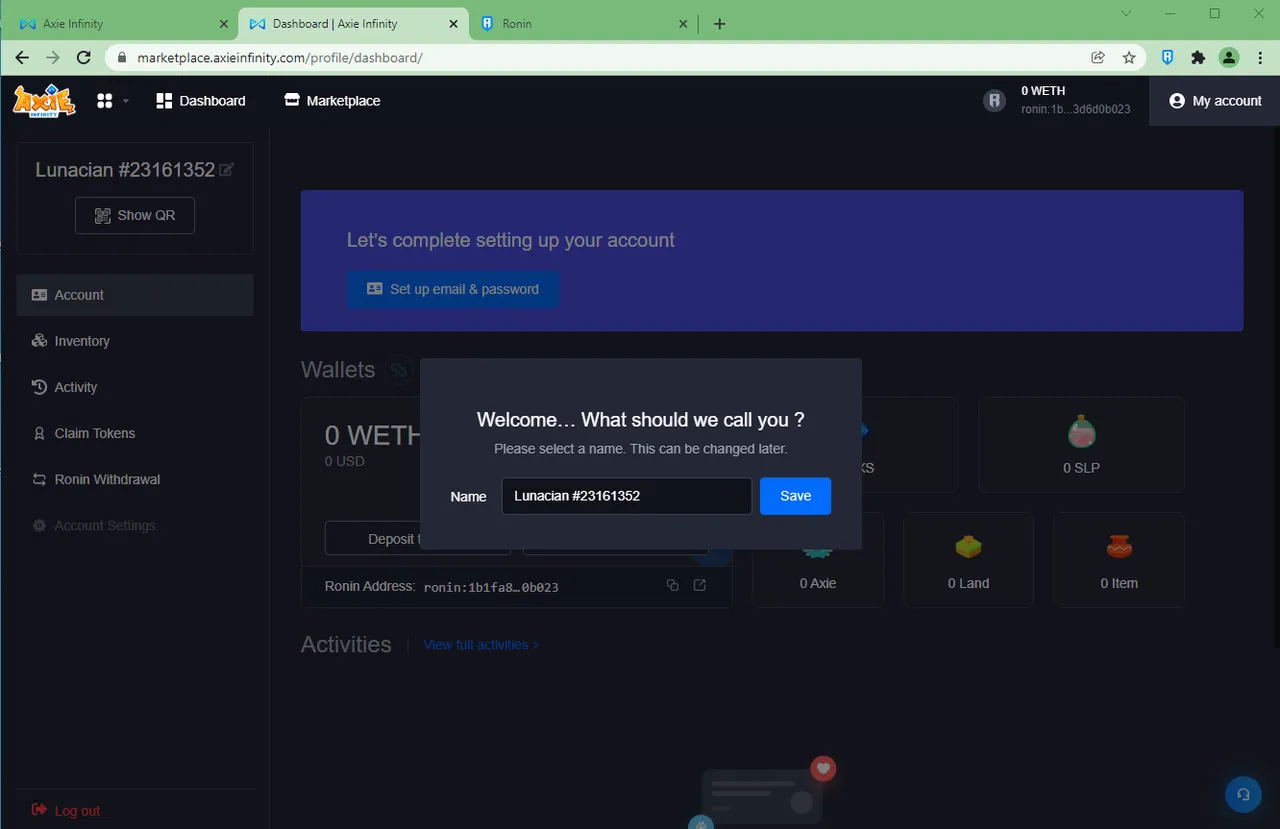View the site lock icon in address bar

[122, 58]
